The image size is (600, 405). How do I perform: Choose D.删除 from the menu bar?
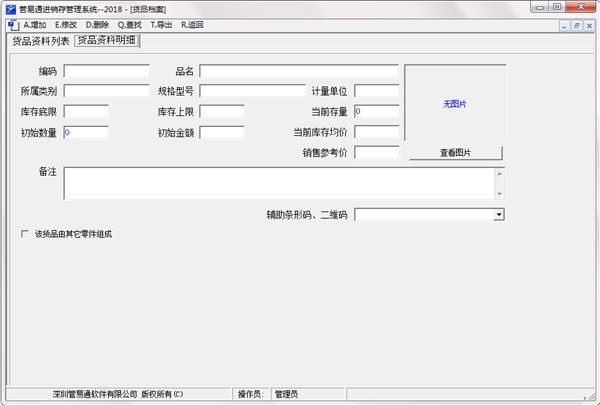(x=97, y=25)
